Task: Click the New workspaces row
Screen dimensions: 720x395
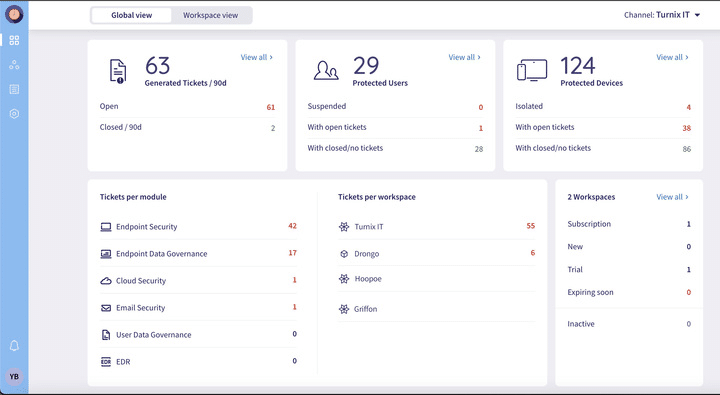Action: click(629, 247)
